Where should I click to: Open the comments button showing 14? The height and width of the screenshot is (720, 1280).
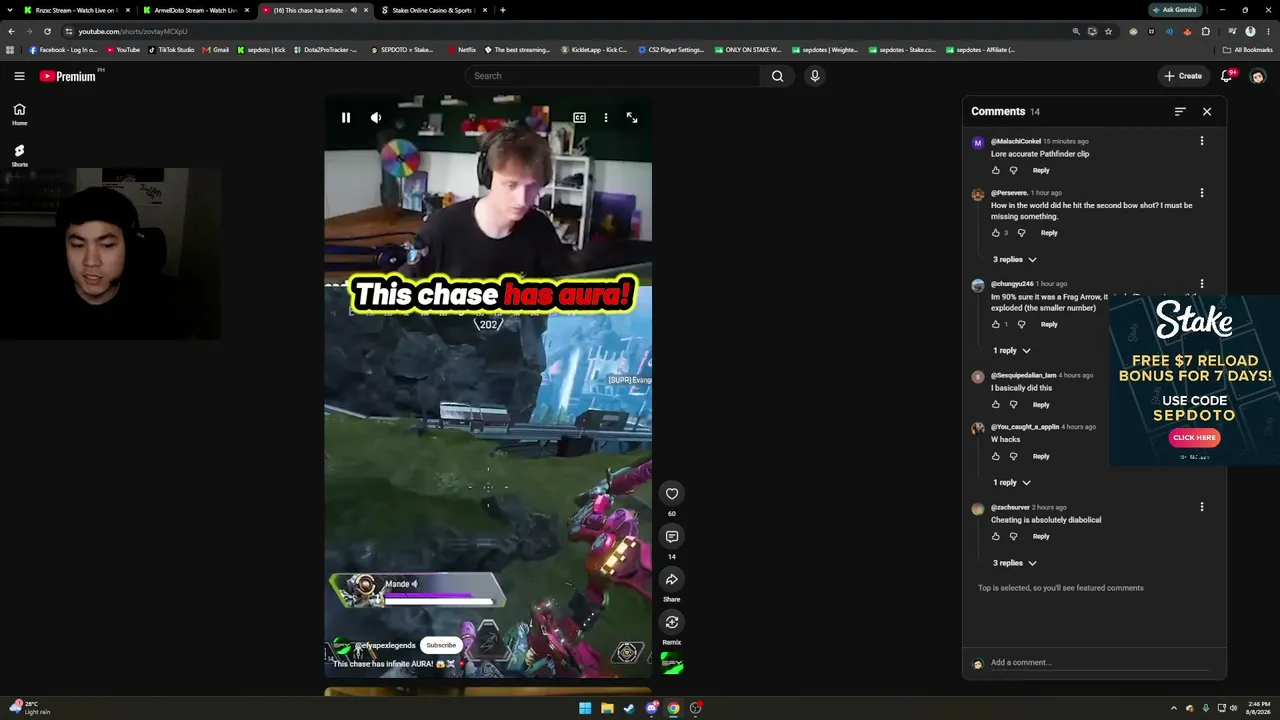[x=672, y=537]
